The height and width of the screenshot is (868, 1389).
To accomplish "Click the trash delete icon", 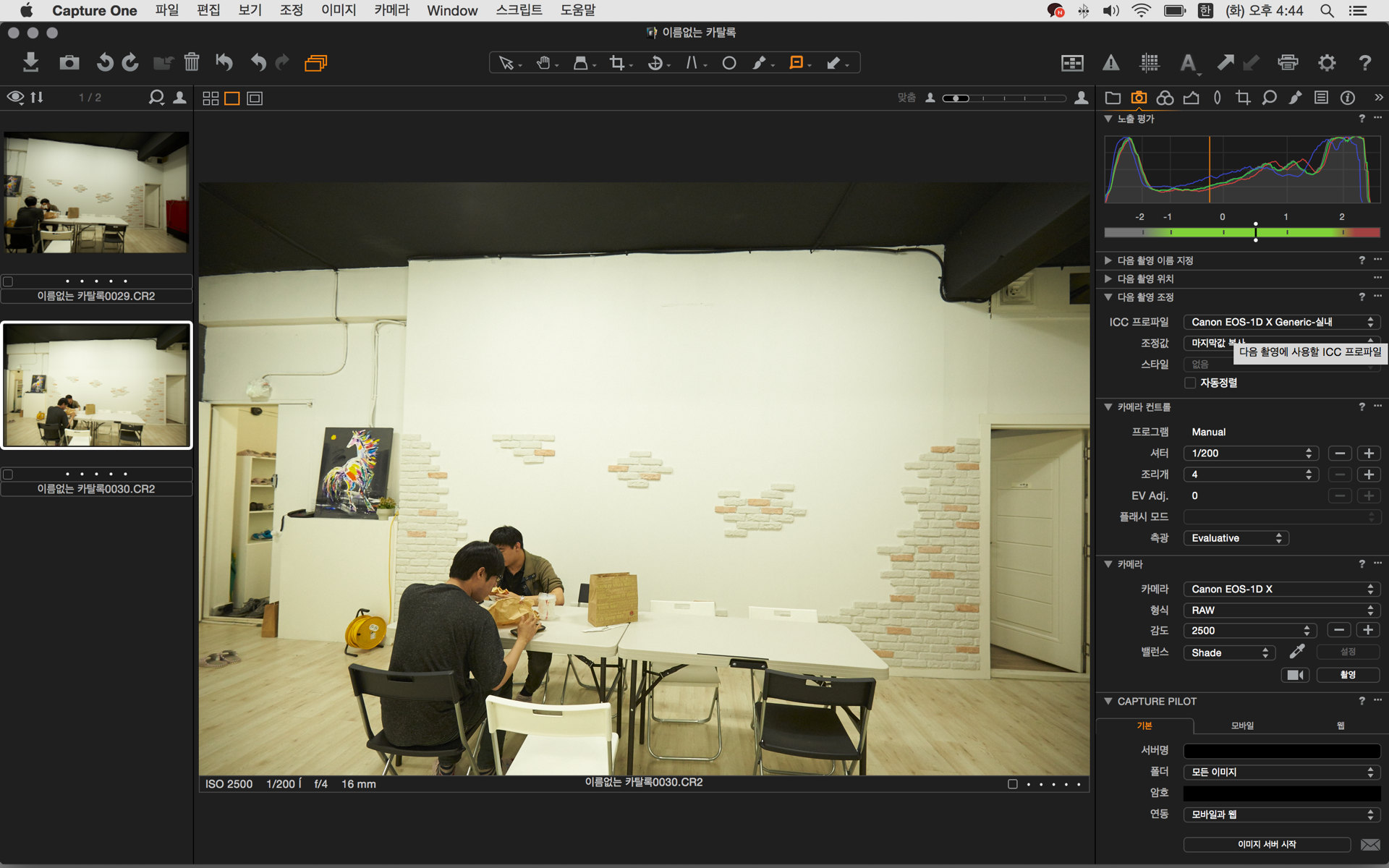I will [191, 62].
